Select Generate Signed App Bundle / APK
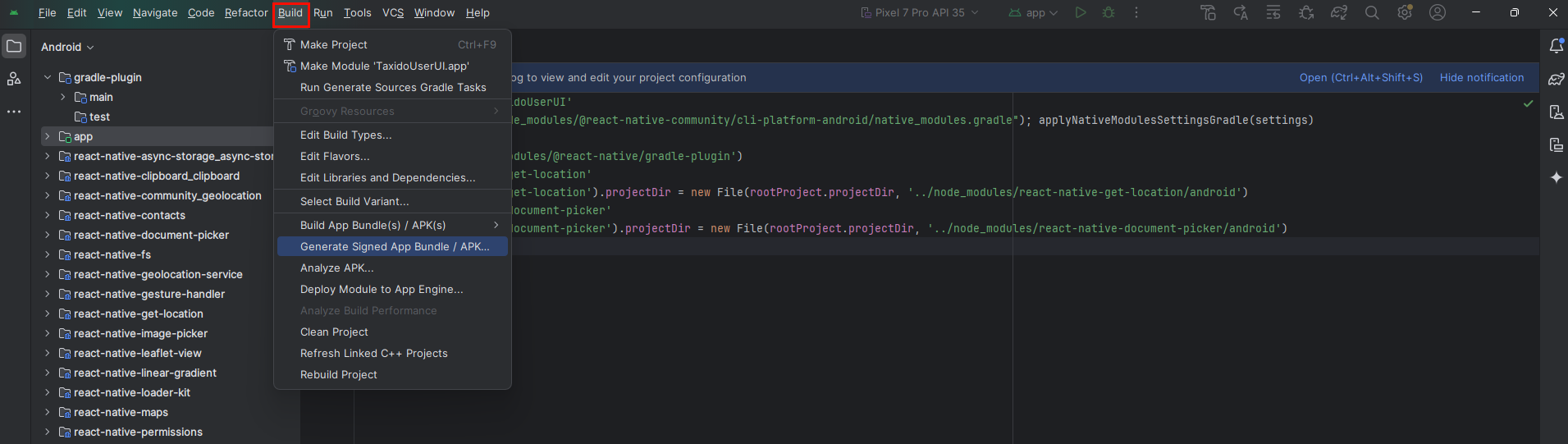This screenshot has width=1568, height=444. pyautogui.click(x=394, y=246)
